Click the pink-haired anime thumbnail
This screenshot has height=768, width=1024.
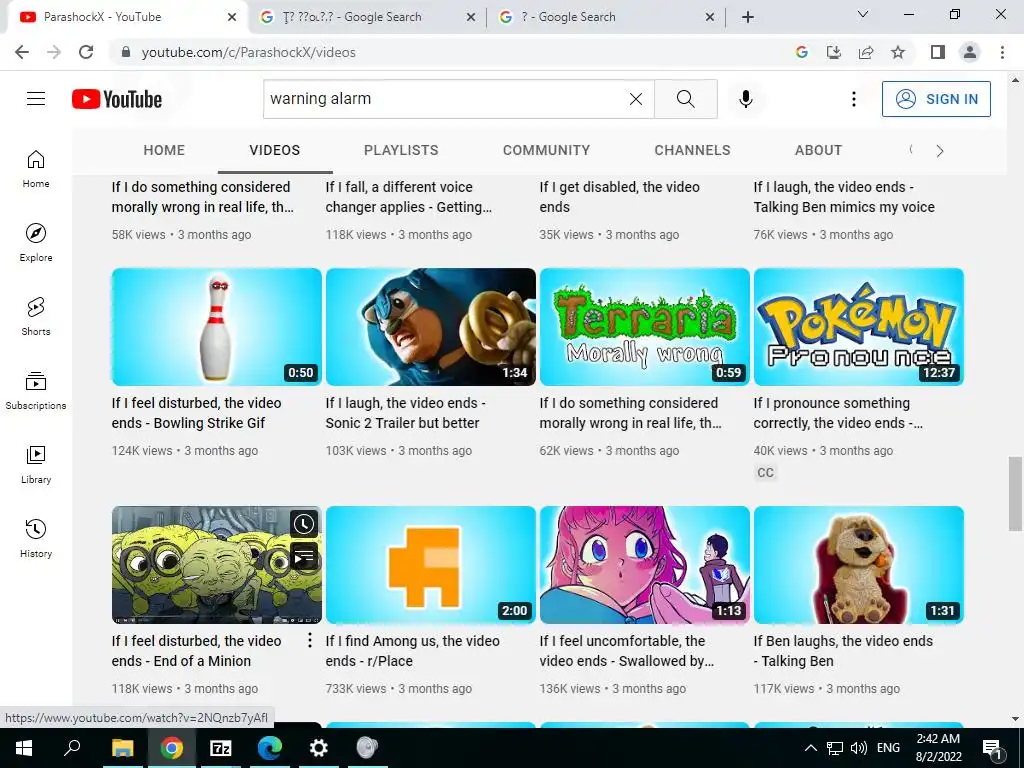coord(645,565)
